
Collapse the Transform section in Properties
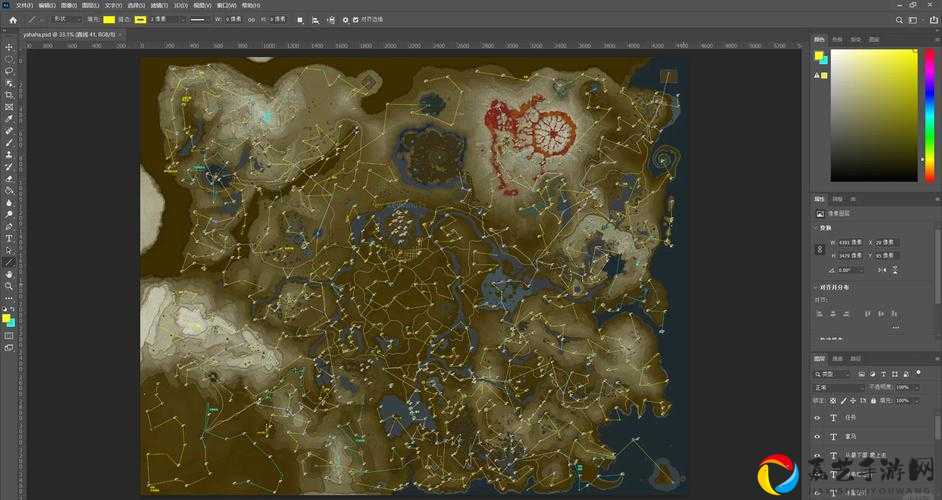[816, 228]
